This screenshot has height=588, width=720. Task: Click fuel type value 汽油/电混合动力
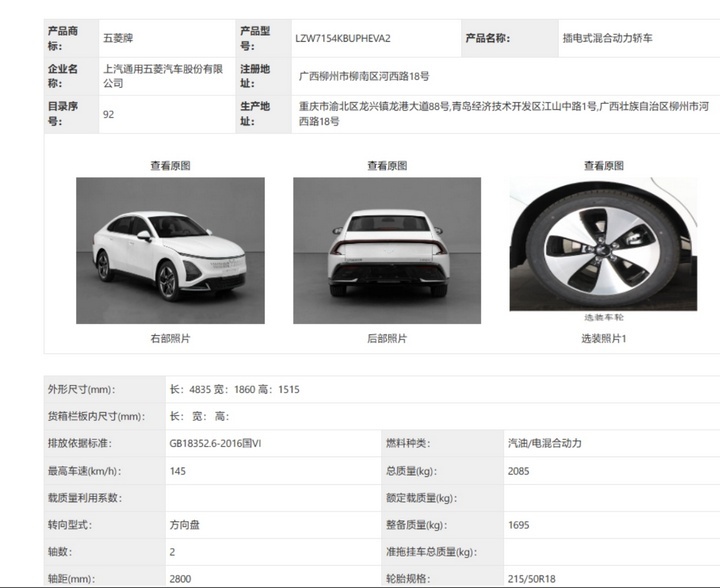[x=545, y=443]
